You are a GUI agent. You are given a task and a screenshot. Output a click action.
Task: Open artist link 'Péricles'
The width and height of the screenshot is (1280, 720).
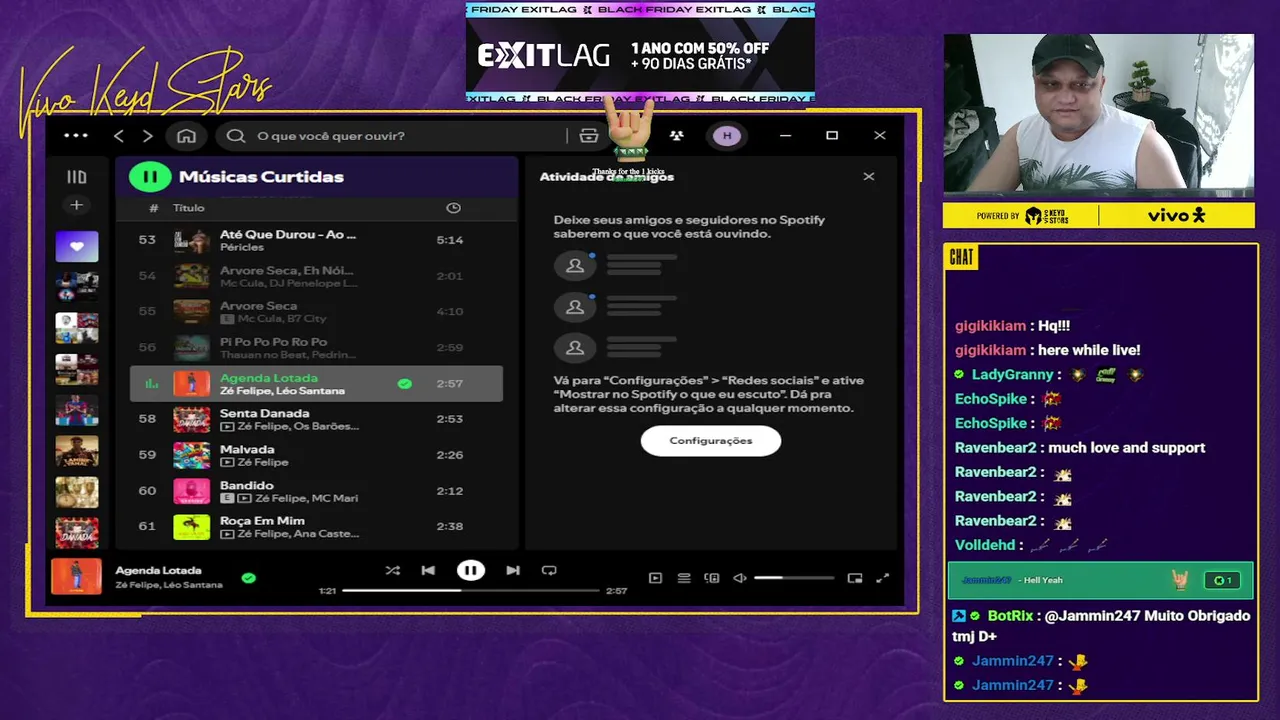[242, 247]
